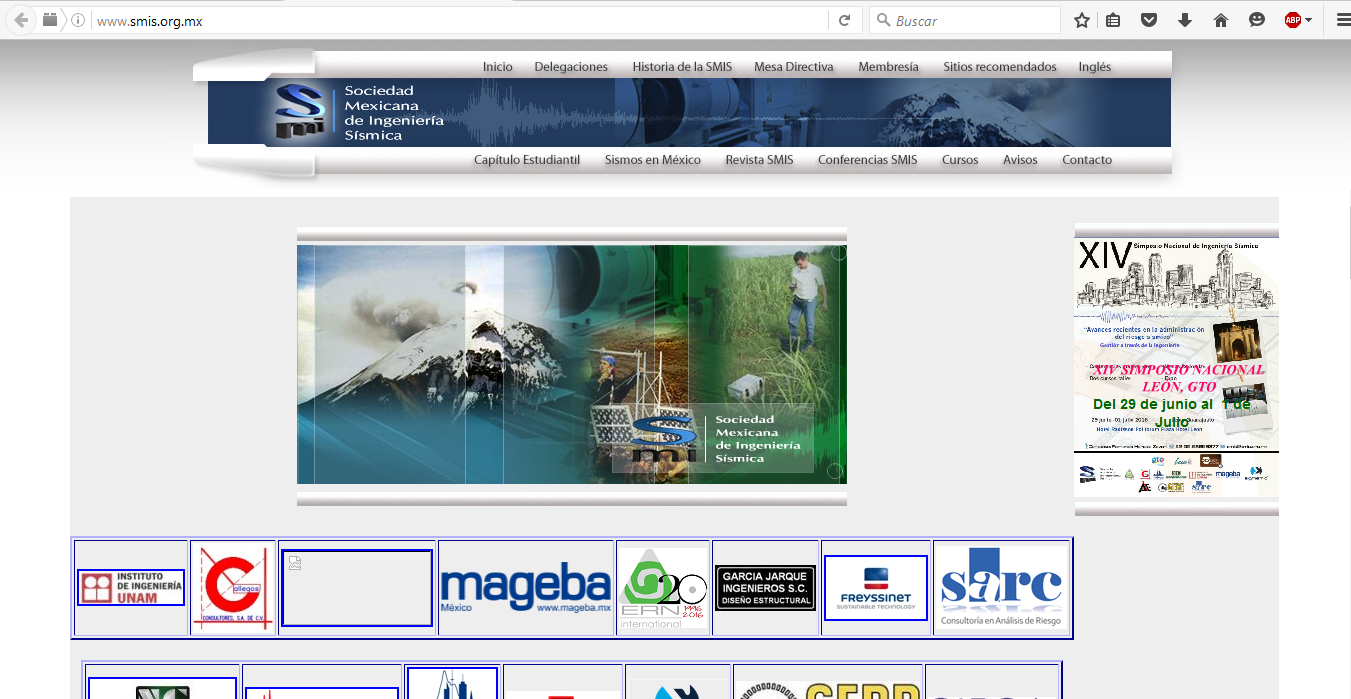Click the Instituto de Ingeniería UNAM logo
This screenshot has height=699, width=1351.
[131, 587]
